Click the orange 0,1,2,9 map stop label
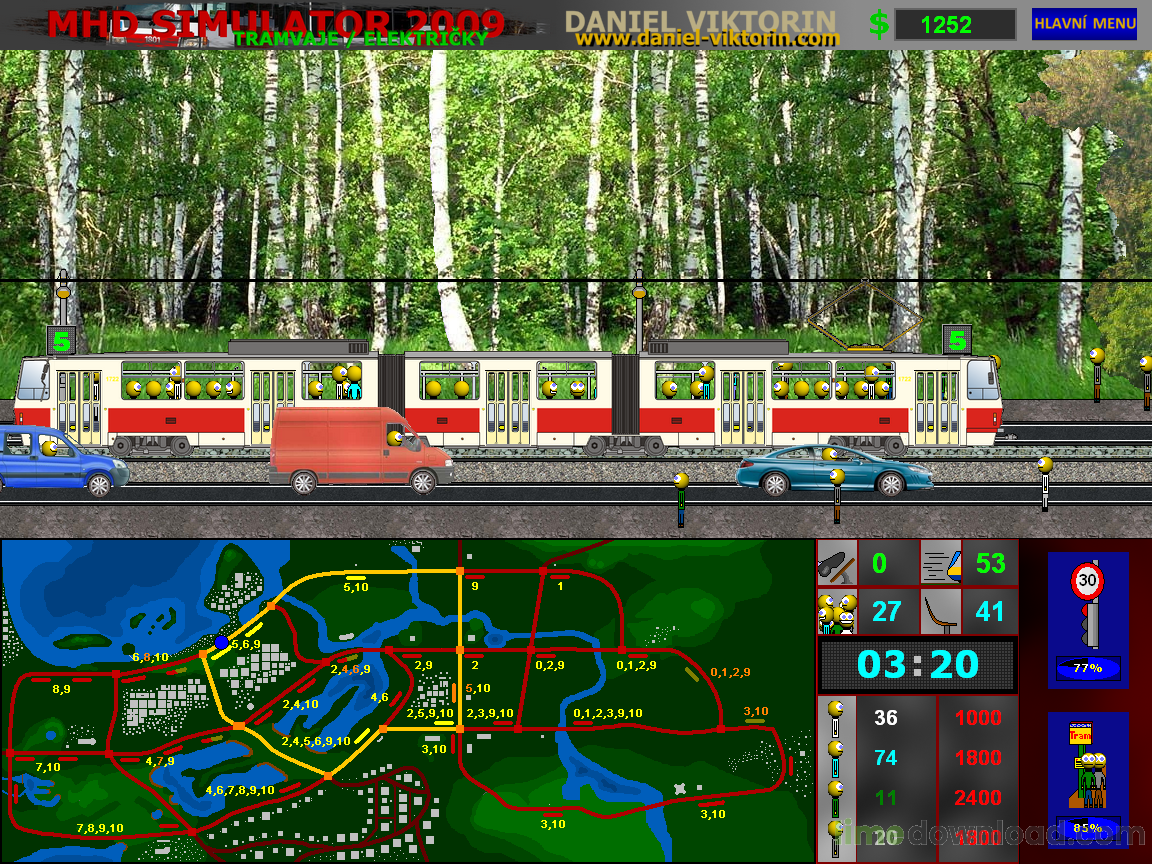1152x864 pixels. pos(730,672)
